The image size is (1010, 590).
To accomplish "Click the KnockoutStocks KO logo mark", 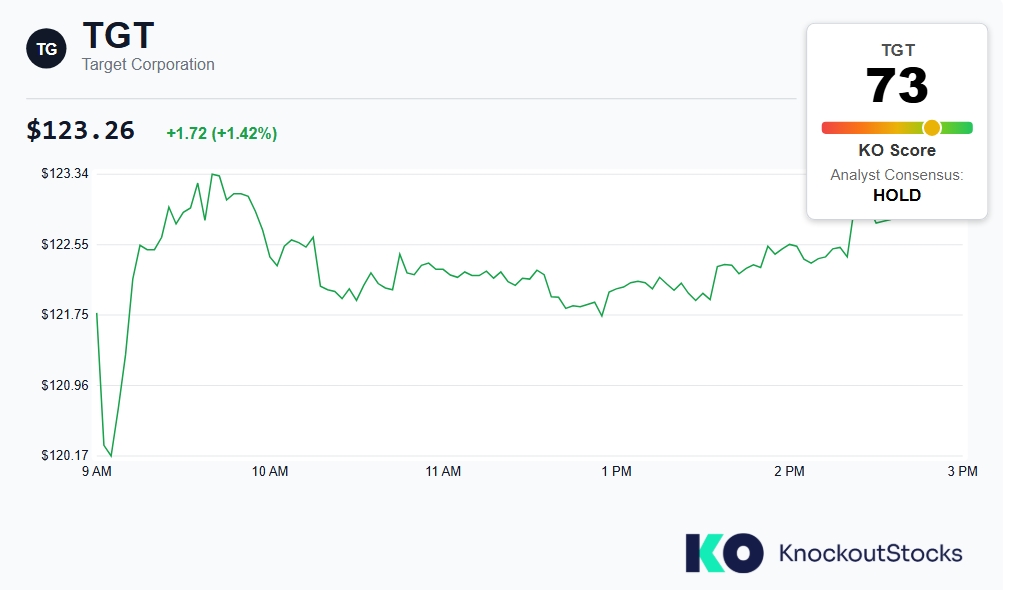I will [725, 553].
